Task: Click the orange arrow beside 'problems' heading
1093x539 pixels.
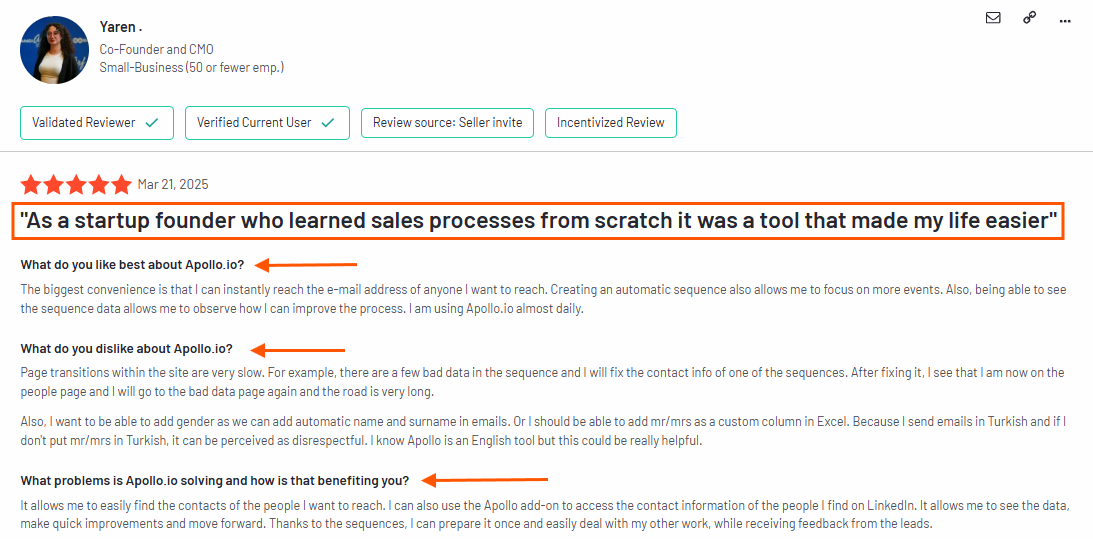Action: [485, 480]
